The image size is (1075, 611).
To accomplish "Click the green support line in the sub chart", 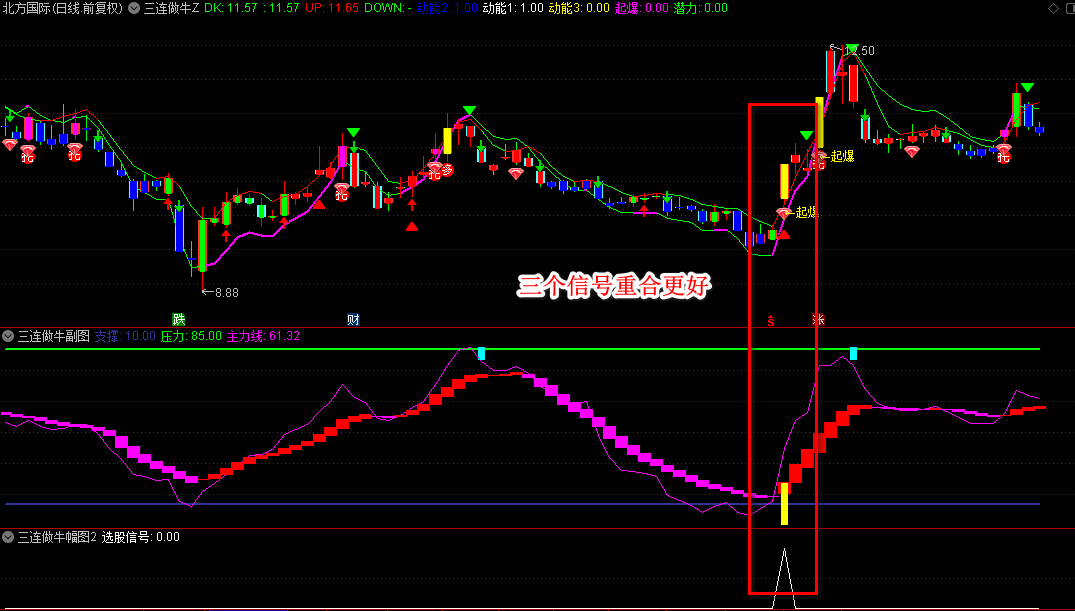I will pyautogui.click(x=522, y=349).
